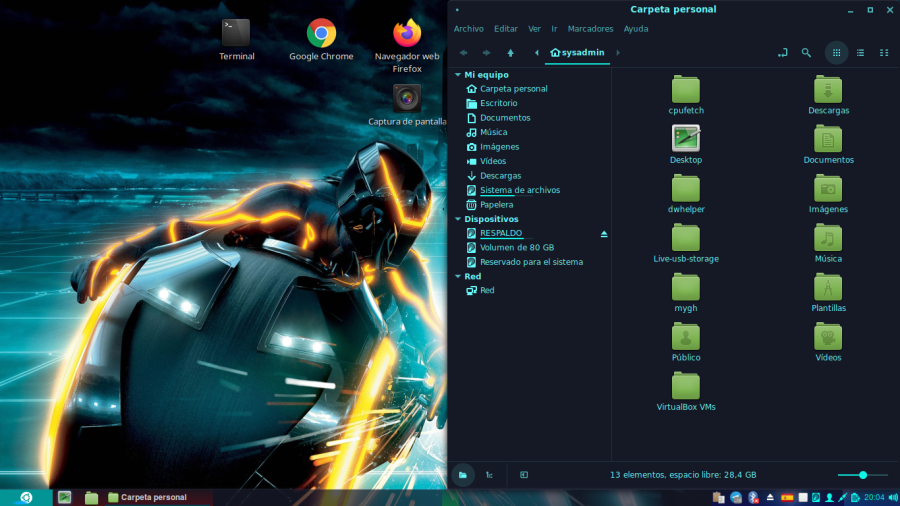Screen dimensions: 900x506
Task: Open the Marcadores menu
Action: coord(590,29)
